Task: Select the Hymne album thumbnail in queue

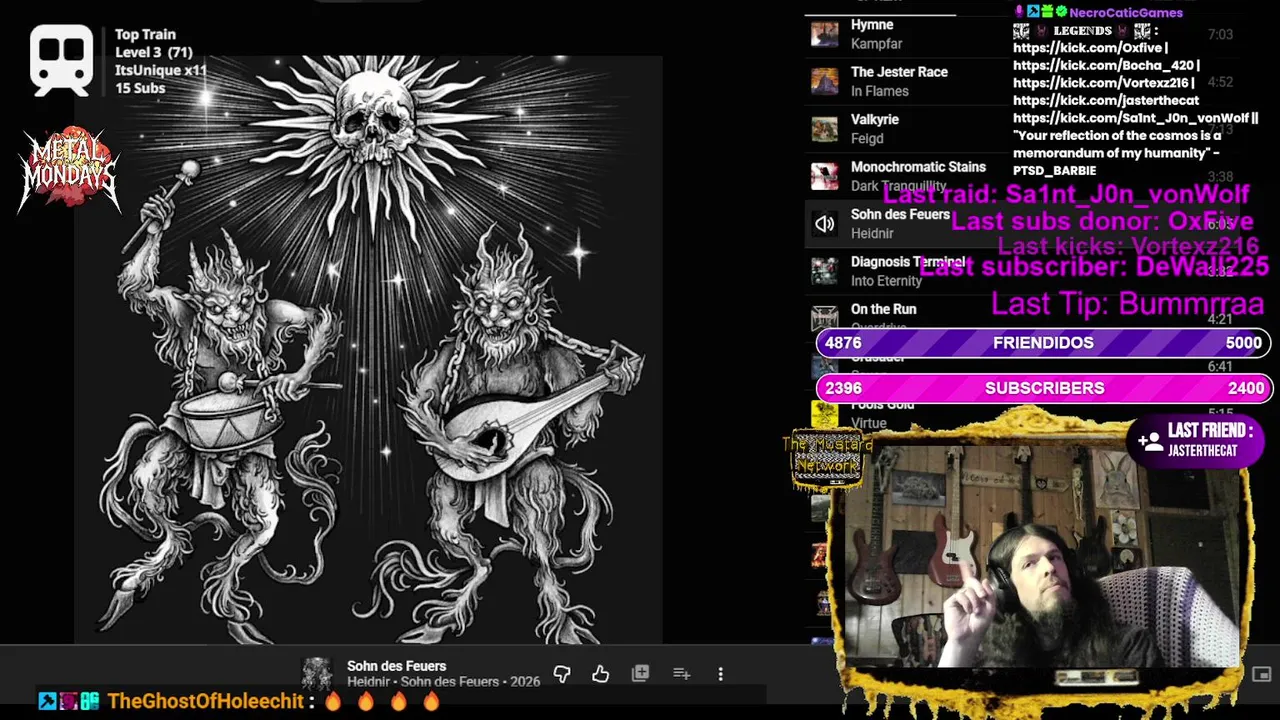Action: point(824,35)
